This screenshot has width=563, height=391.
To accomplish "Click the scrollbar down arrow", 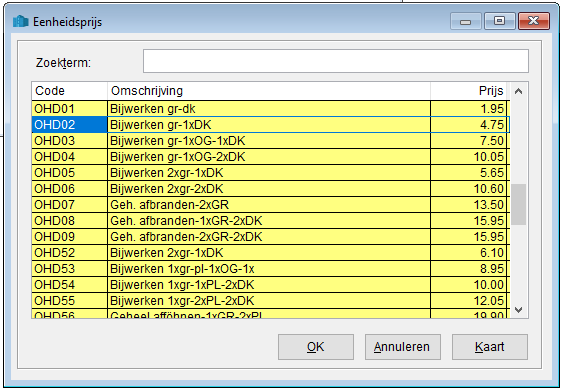I will pos(518,309).
